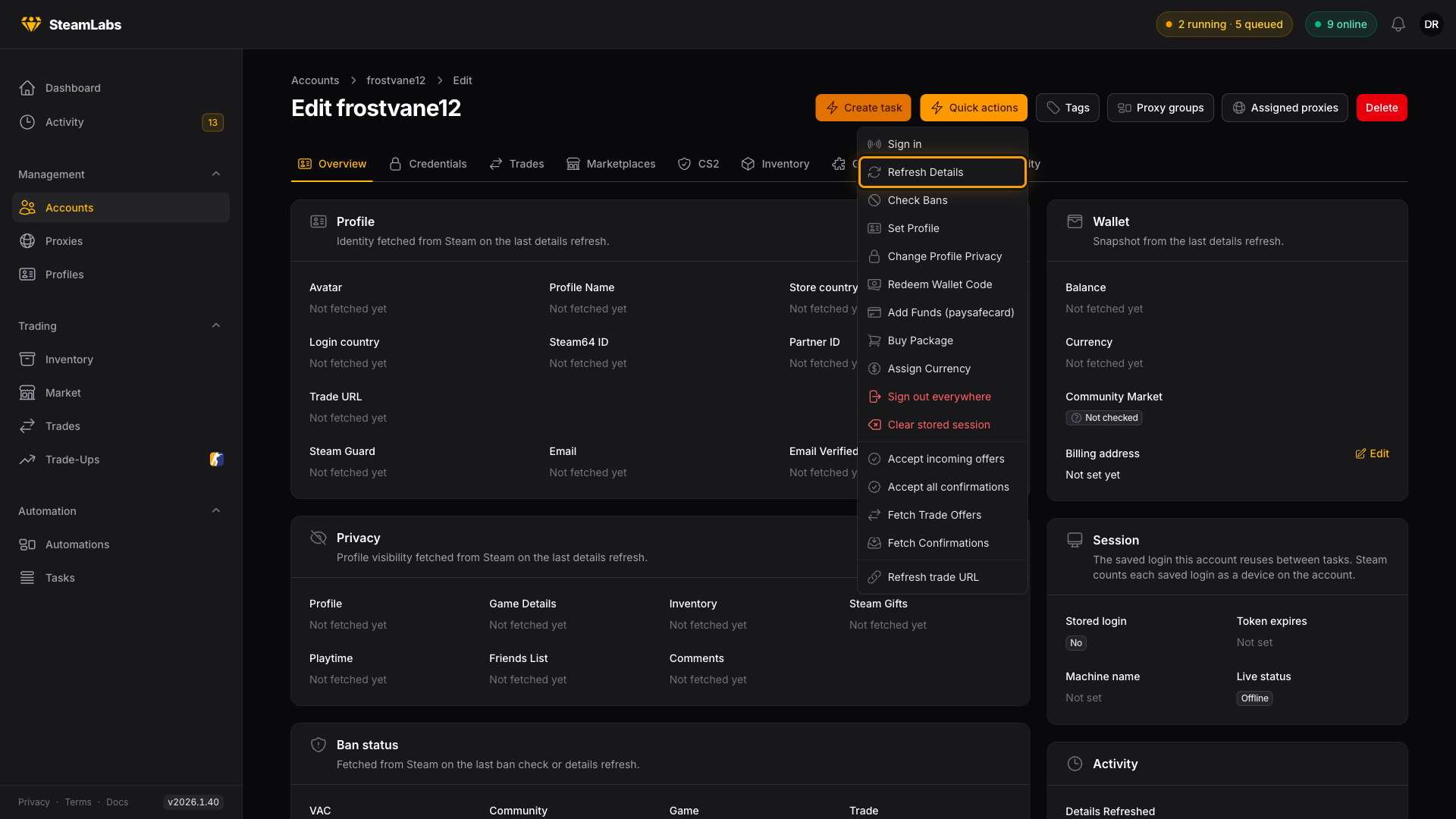Viewport: 1456px width, 819px height.
Task: Open the Docs footer link
Action: coord(117,802)
